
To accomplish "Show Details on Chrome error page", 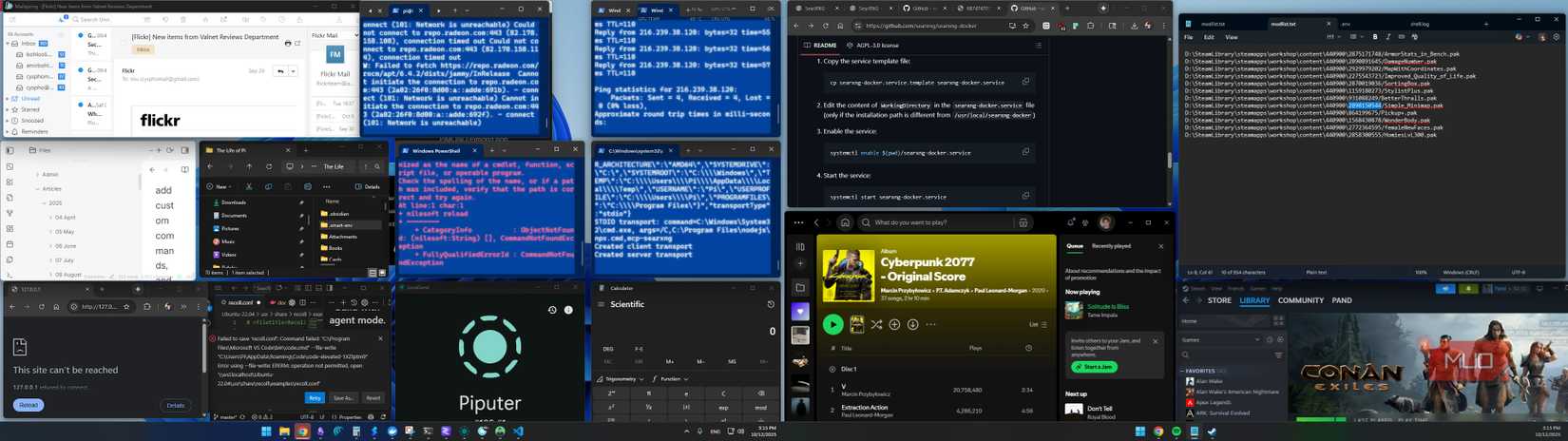I will click(176, 406).
